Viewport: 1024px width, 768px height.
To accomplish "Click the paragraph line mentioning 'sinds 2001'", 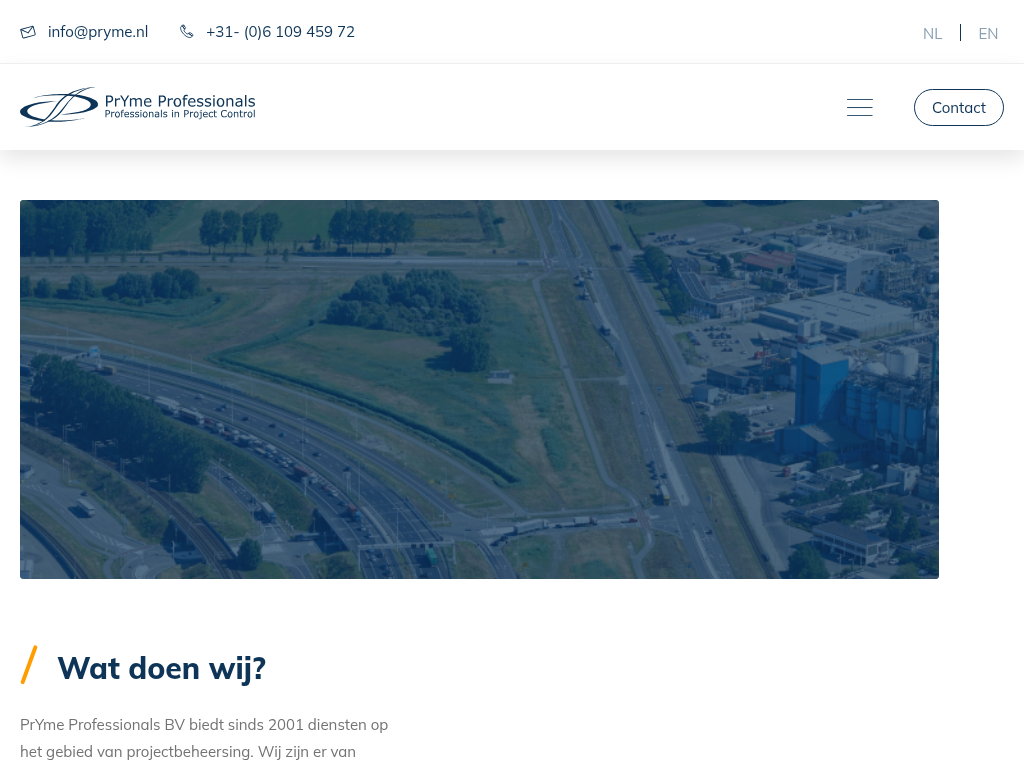I will (x=204, y=724).
